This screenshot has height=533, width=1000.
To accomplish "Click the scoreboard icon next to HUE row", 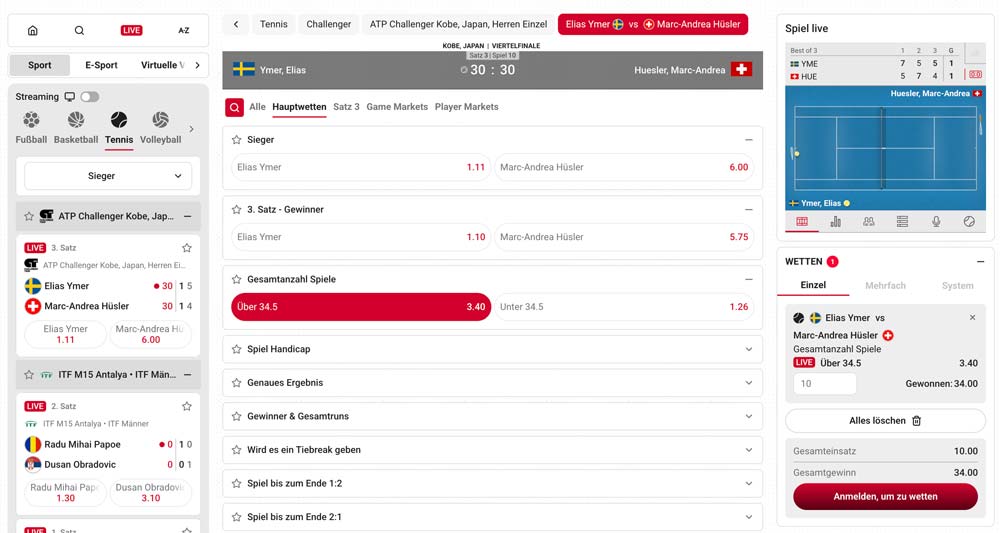I will coord(976,75).
